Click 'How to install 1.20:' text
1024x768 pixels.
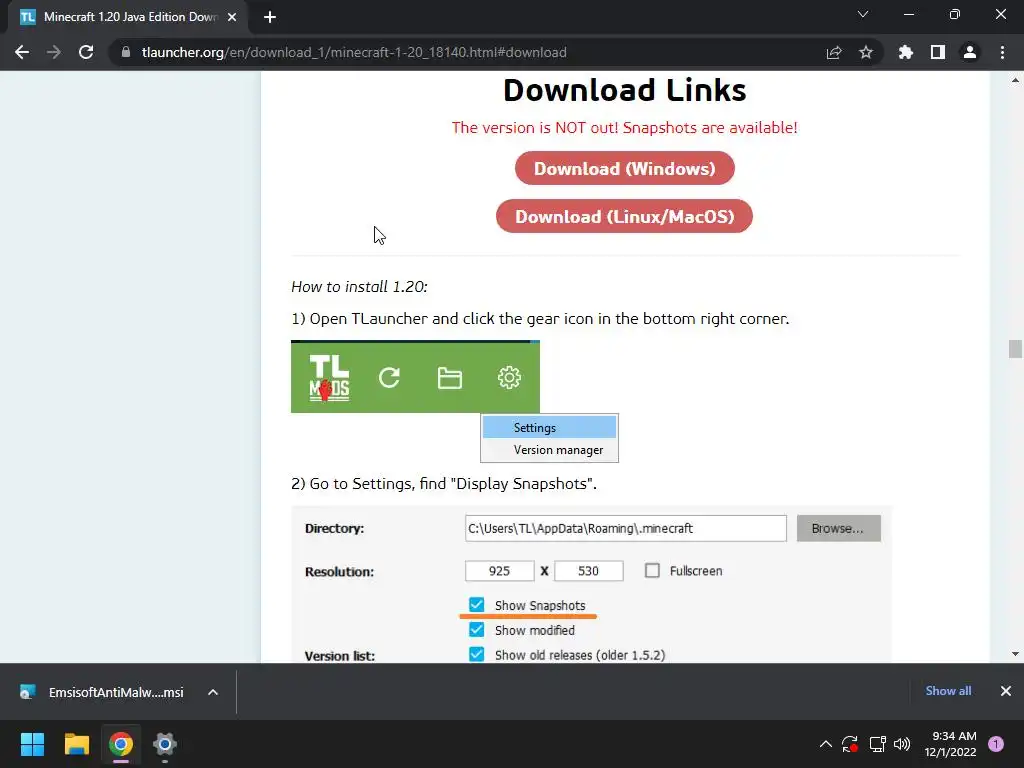coord(359,287)
